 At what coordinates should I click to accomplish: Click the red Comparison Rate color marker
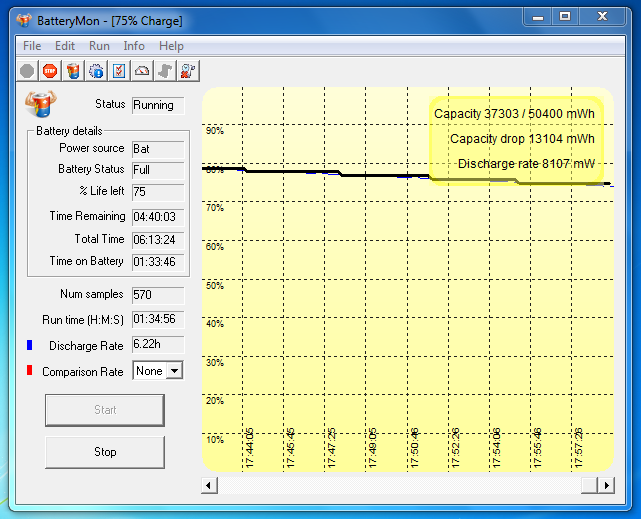(x=29, y=370)
